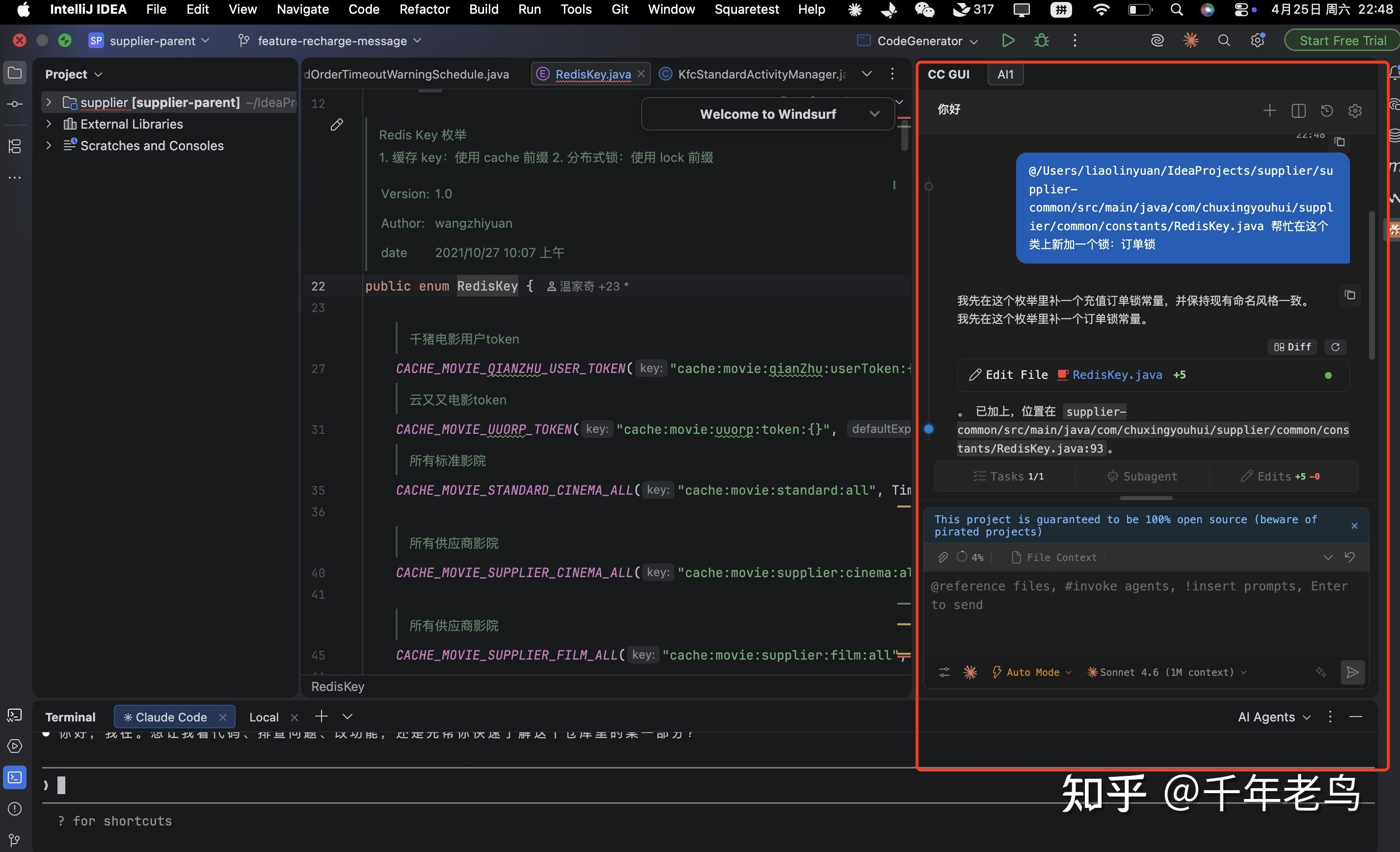Expand Scratches and Consoles node
1400x852 pixels.
pyautogui.click(x=49, y=145)
